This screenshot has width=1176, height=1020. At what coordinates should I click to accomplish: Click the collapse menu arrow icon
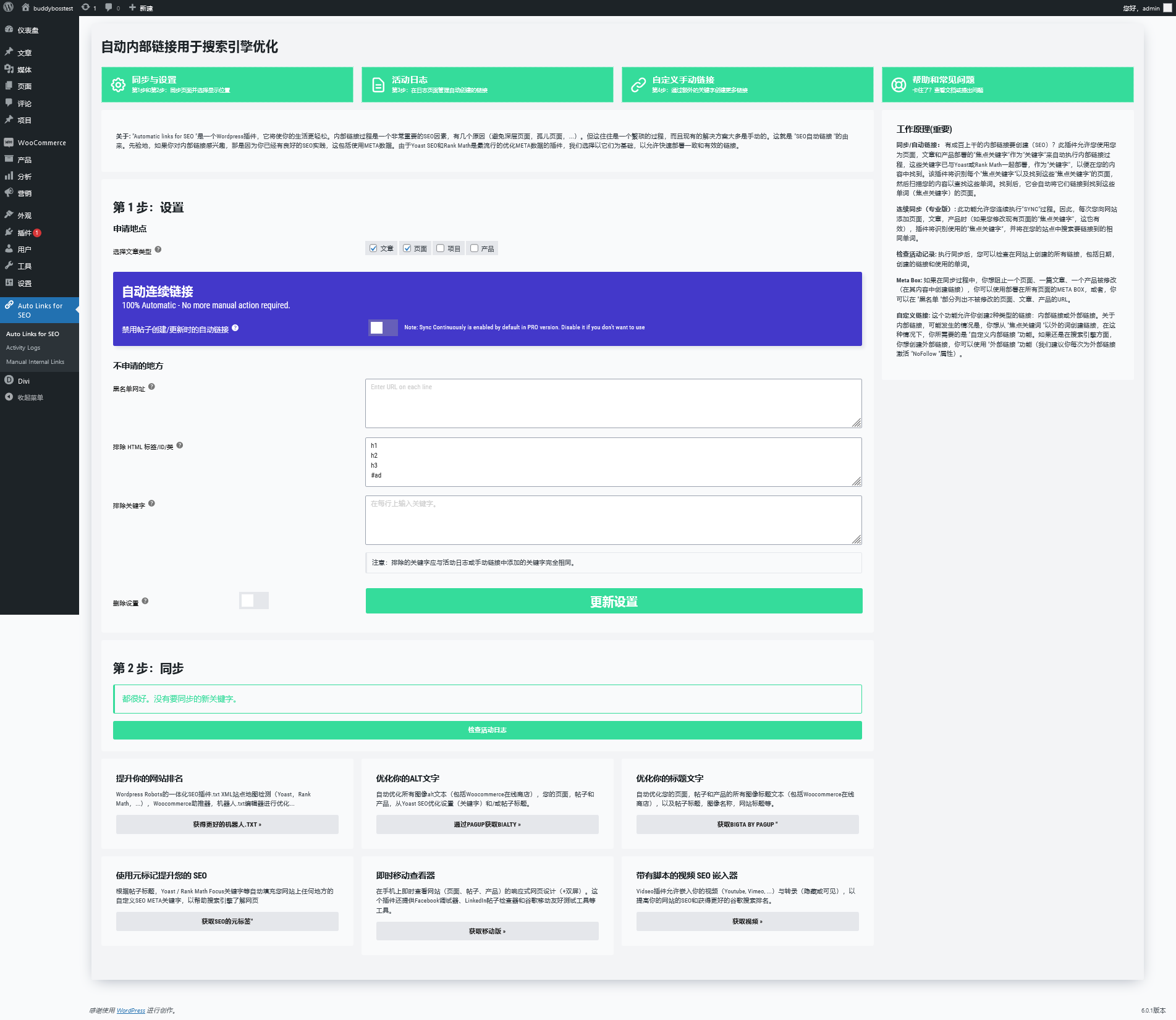[9, 397]
